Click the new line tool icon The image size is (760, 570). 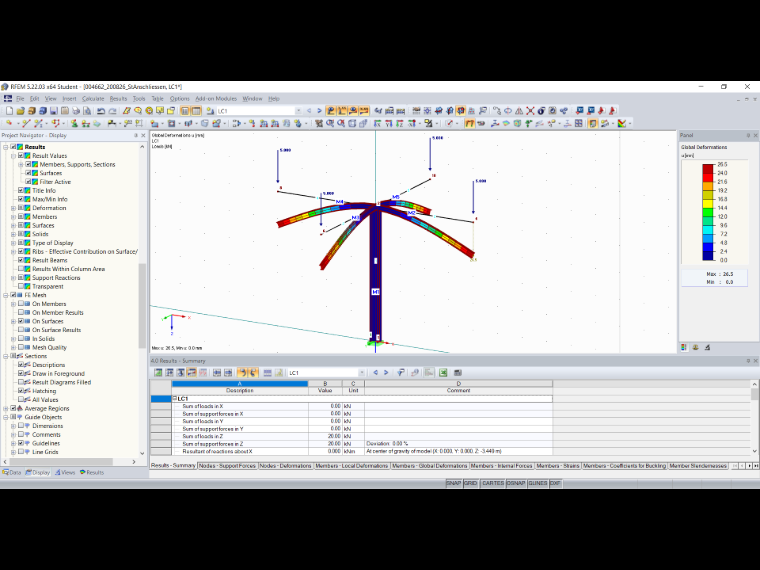point(26,124)
